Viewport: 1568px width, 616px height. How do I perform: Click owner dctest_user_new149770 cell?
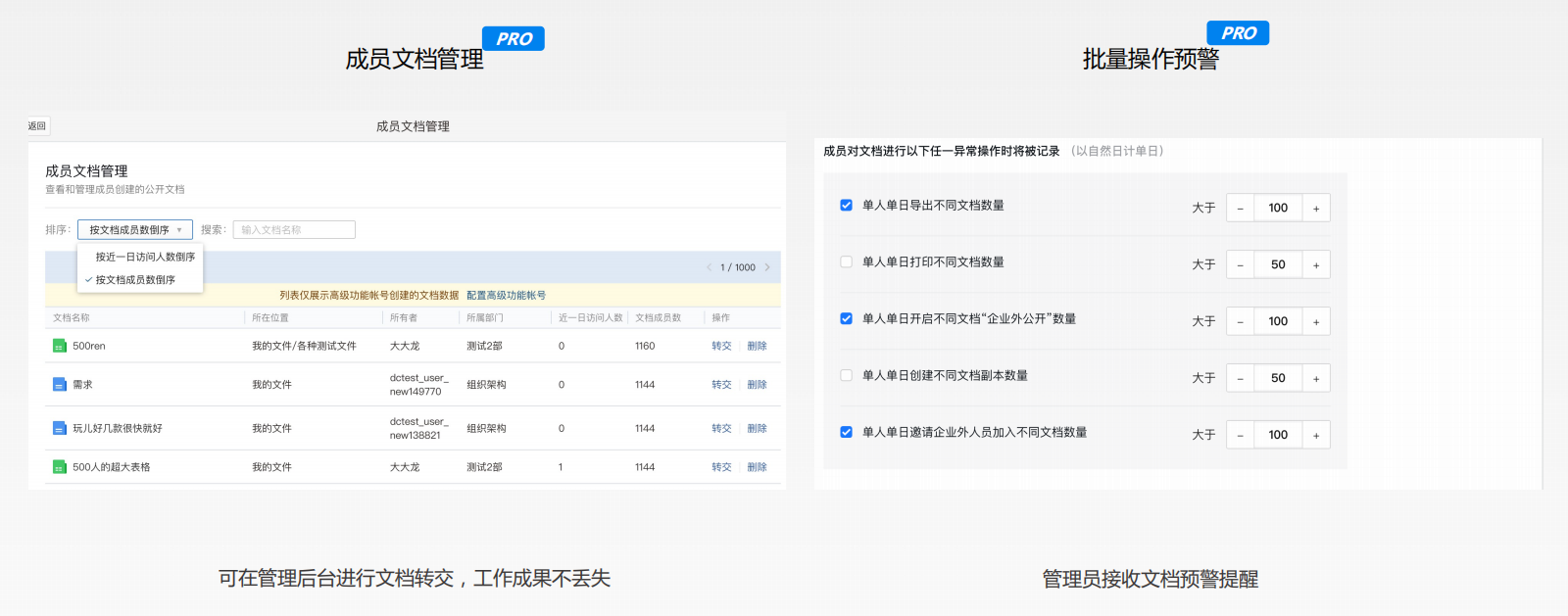418,385
